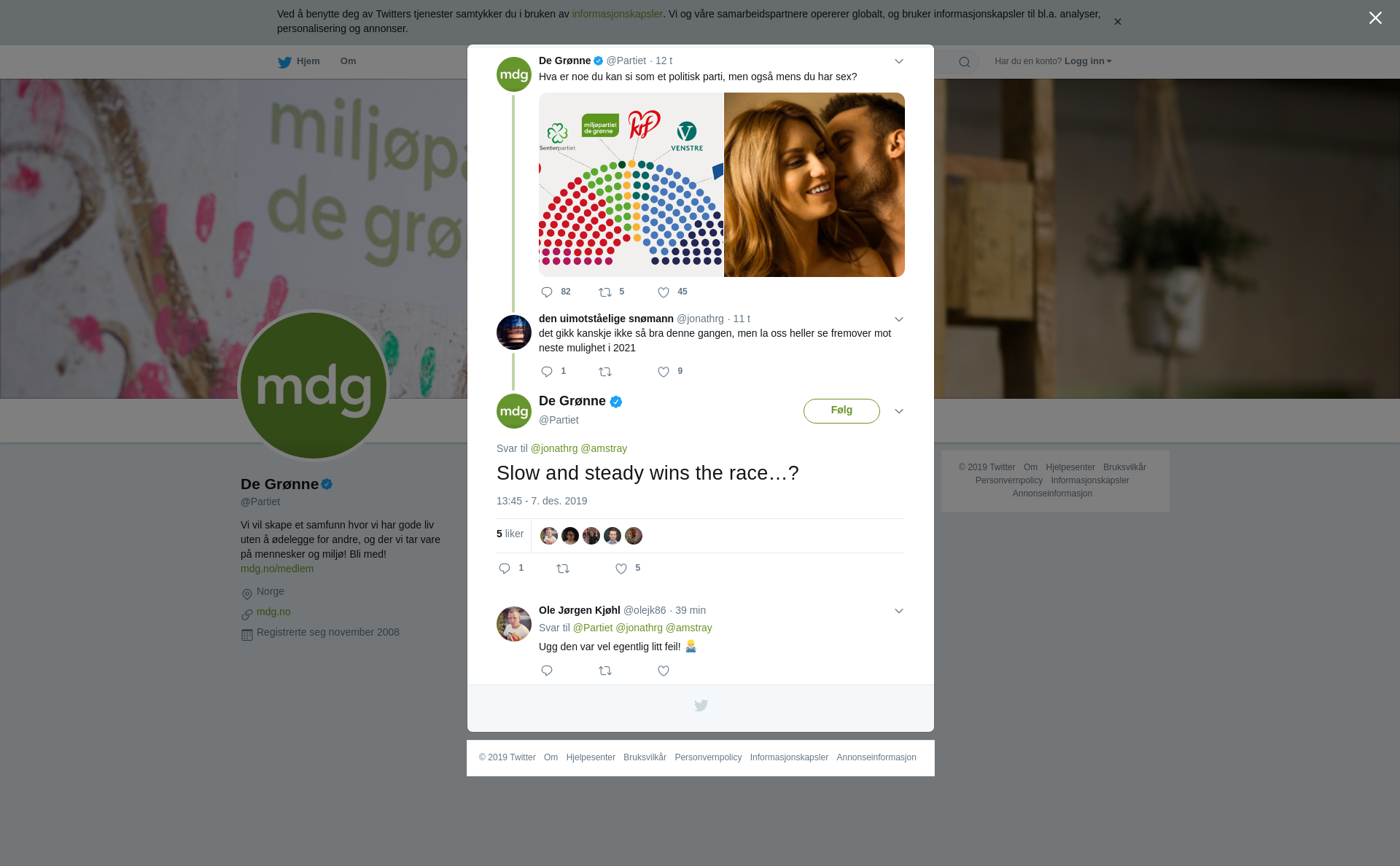Screen dimensions: 1400x866
Task: Expand options next to the Følg button
Action: [x=899, y=411]
